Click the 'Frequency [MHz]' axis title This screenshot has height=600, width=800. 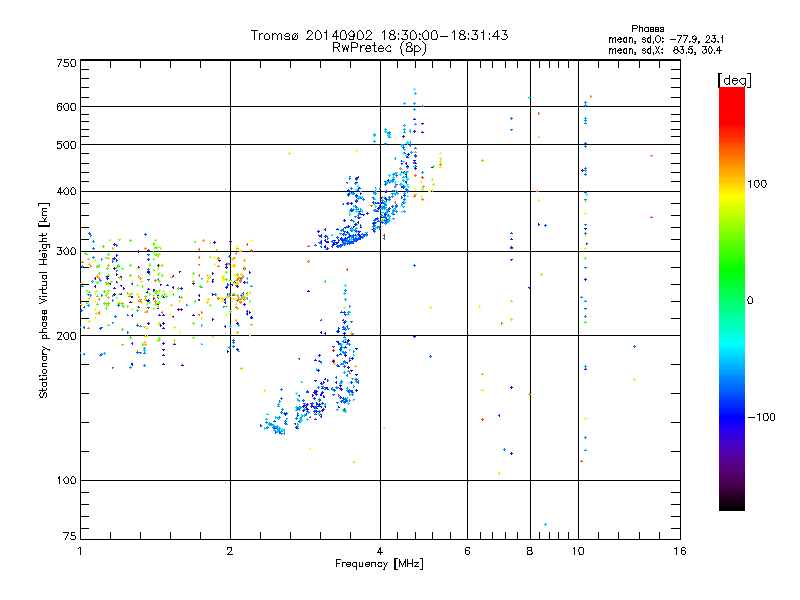coord(379,564)
